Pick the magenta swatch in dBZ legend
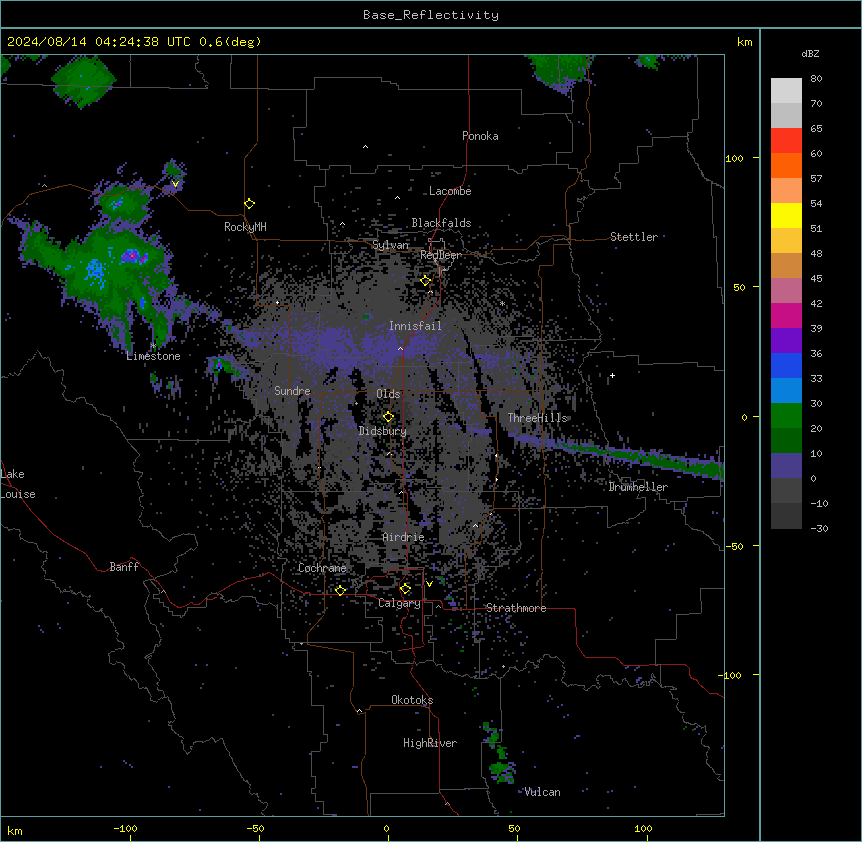Image resolution: width=862 pixels, height=842 pixels. 786,315
